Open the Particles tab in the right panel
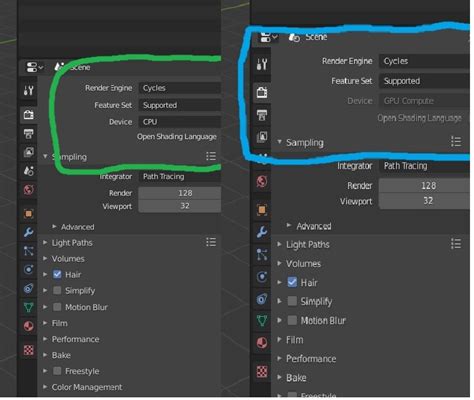474x400 pixels. click(x=262, y=254)
